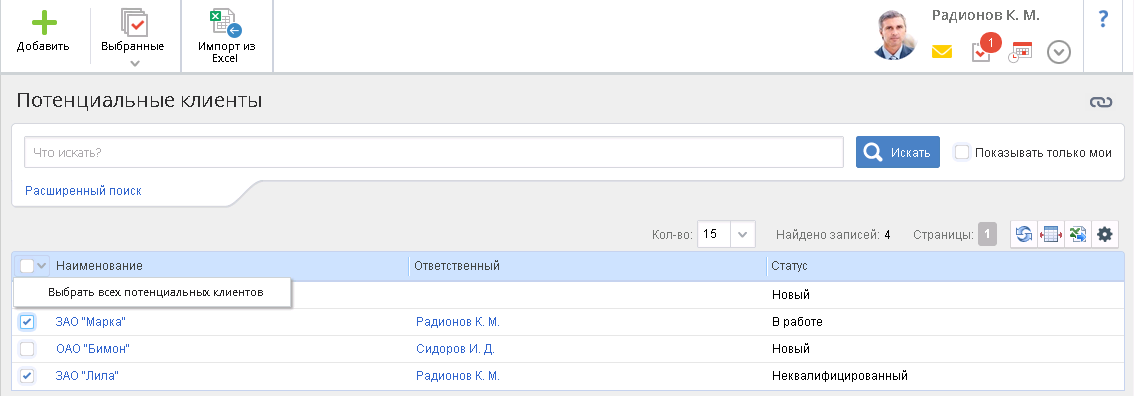Choose Выбрать всех потенциальных клиентов
This screenshot has height=396, width=1134.
pos(155,293)
